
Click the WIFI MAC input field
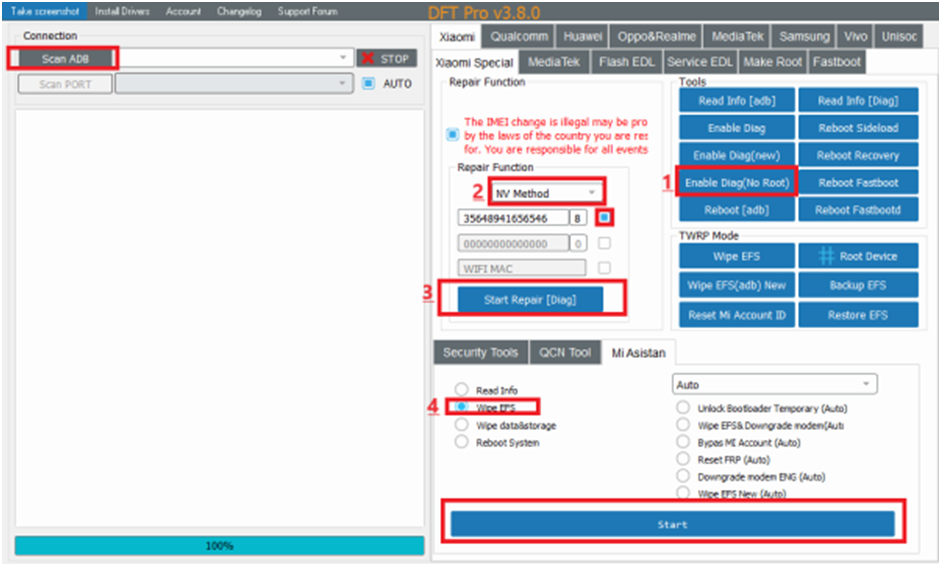[x=522, y=268]
